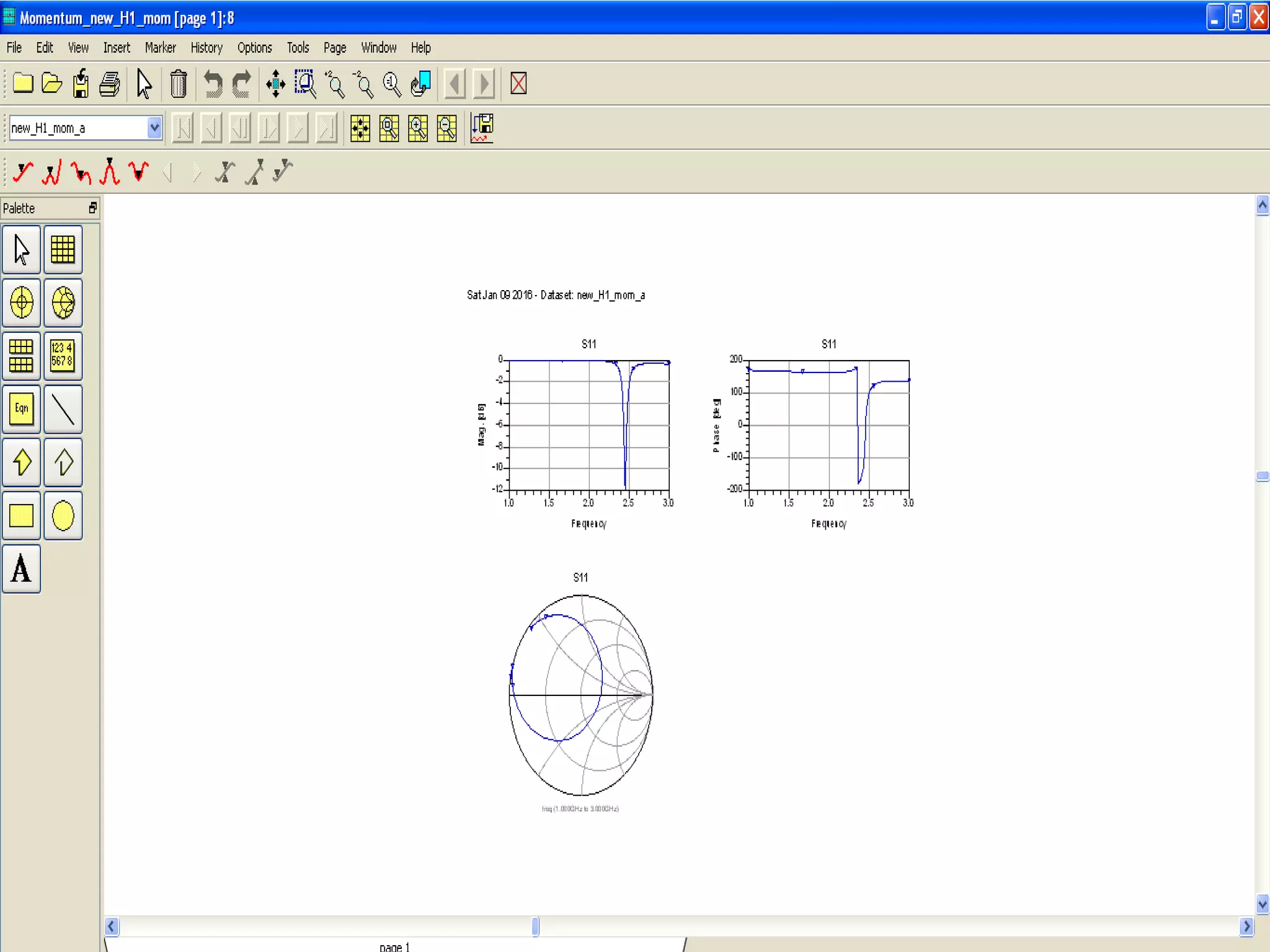Select the rectangular plot palette icon
This screenshot has width=1270, height=952.
[63, 249]
